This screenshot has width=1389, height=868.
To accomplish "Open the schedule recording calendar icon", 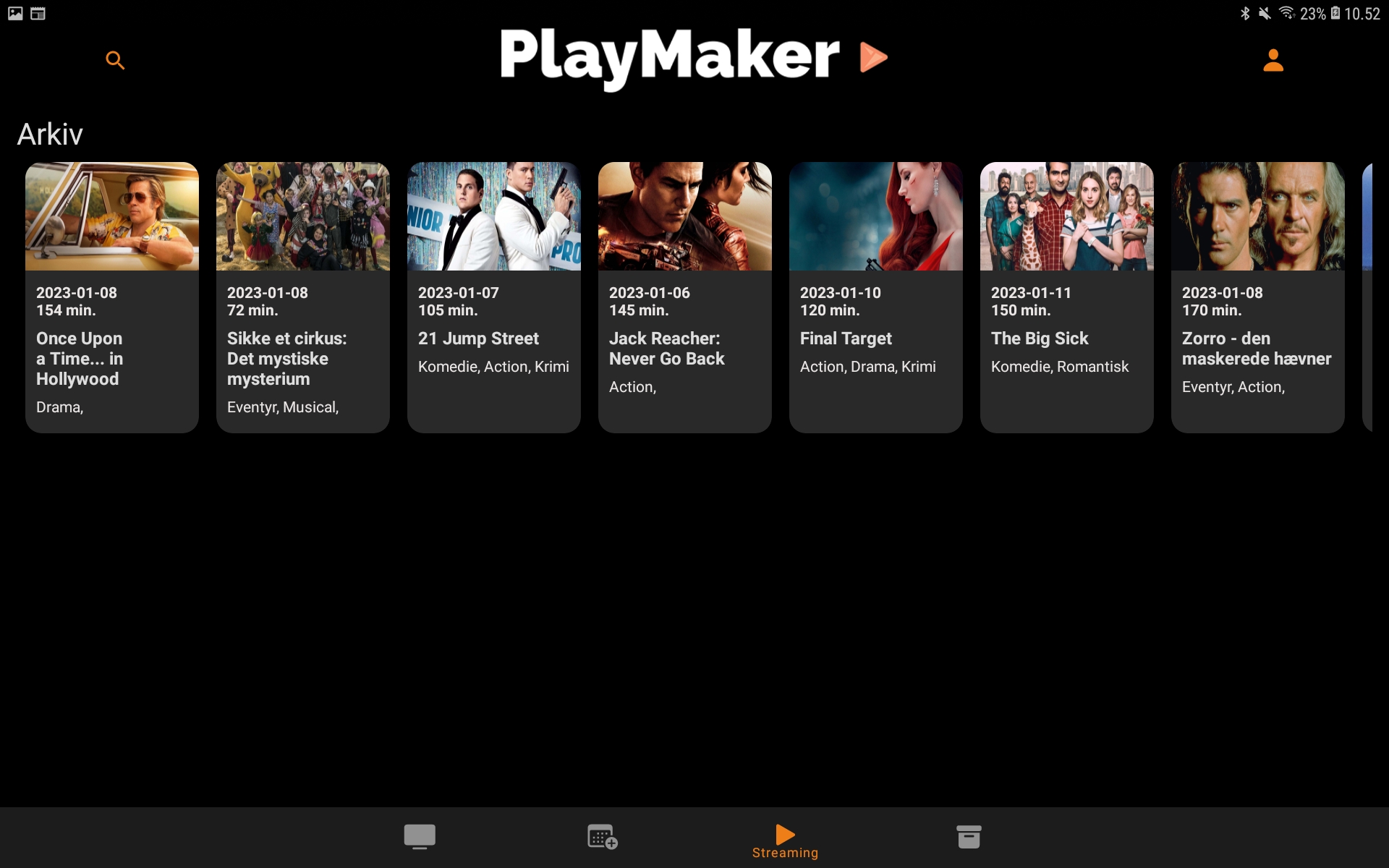I will 602,836.
